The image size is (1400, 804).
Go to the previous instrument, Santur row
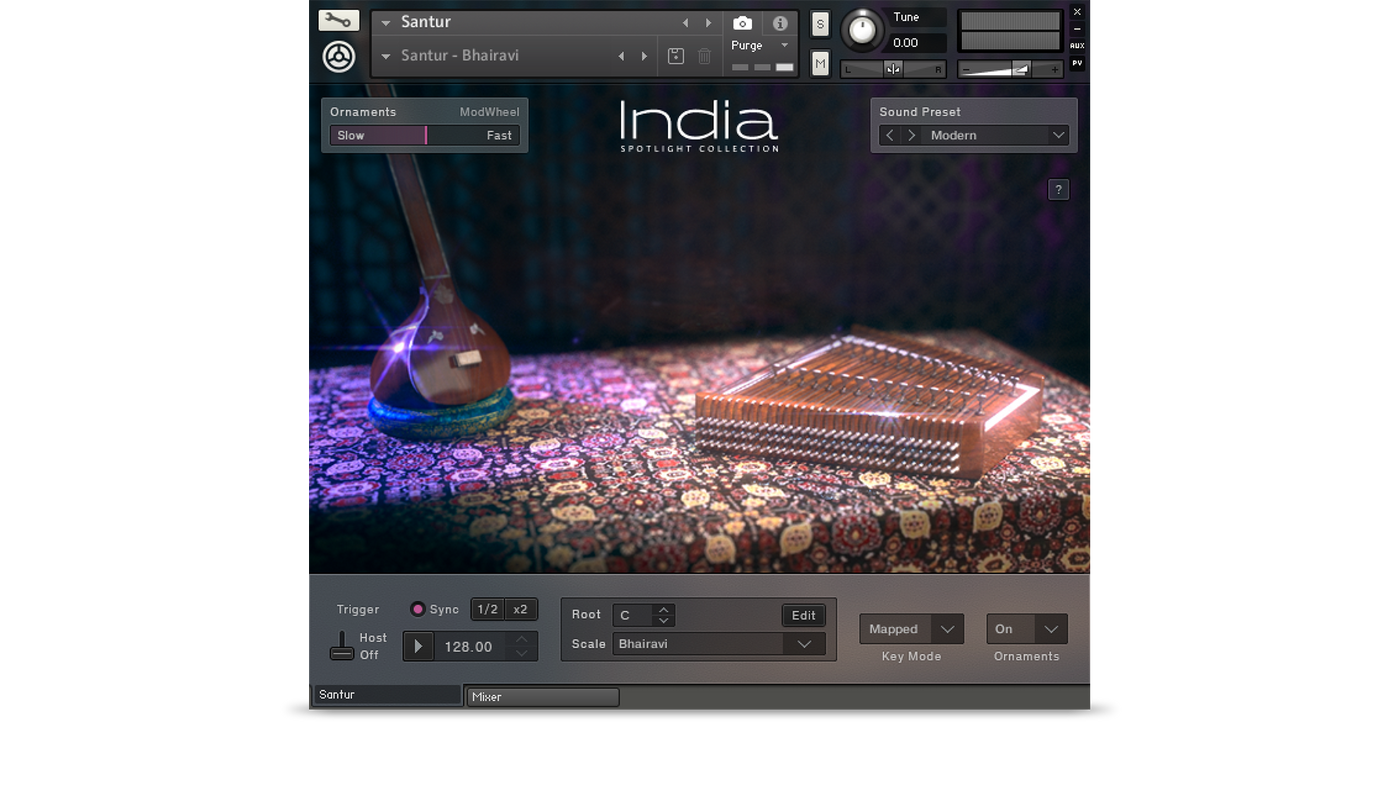coord(685,23)
